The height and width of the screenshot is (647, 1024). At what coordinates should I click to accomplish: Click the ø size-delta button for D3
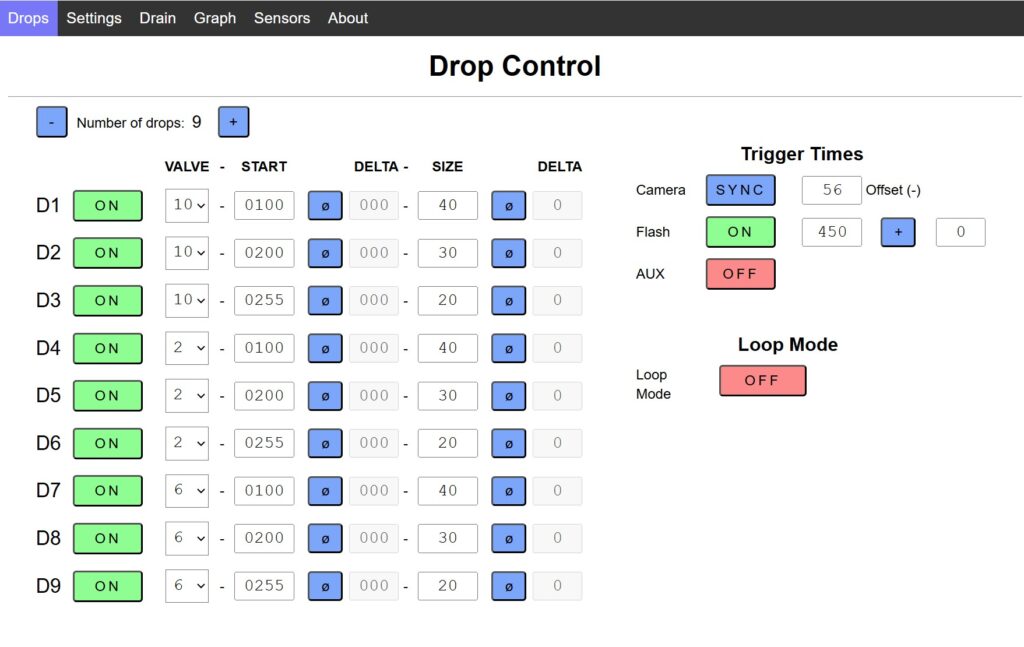(508, 300)
